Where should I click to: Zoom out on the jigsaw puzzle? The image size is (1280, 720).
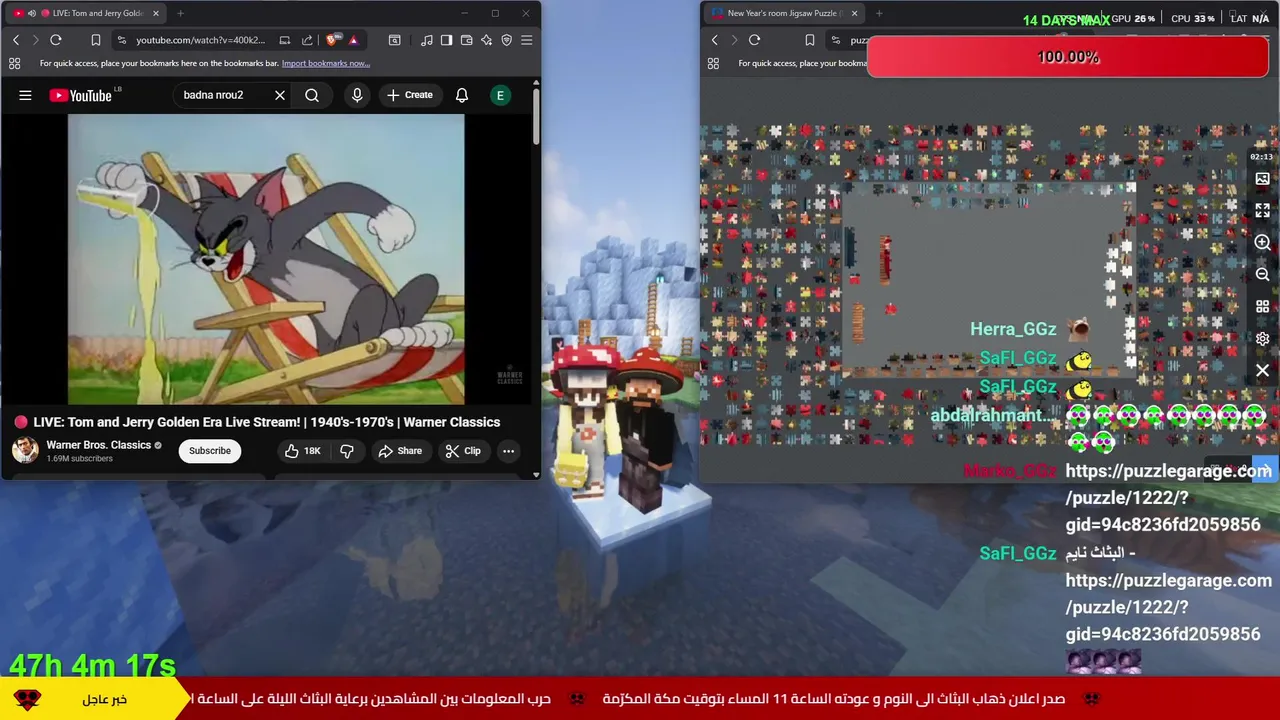[1262, 275]
